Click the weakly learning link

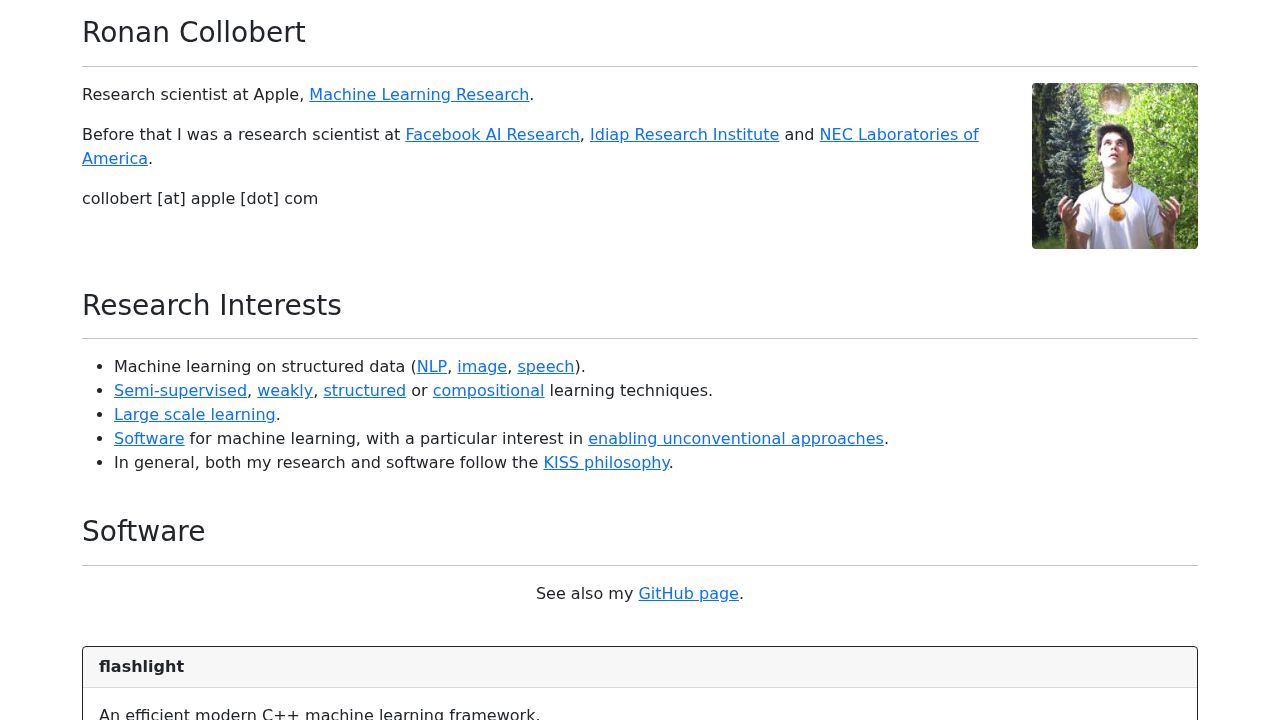pos(285,390)
